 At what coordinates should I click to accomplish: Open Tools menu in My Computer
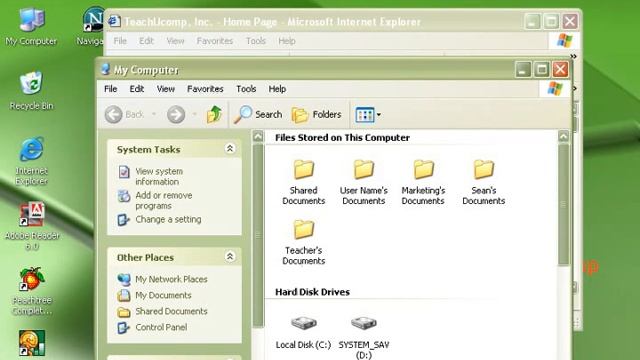(x=246, y=89)
